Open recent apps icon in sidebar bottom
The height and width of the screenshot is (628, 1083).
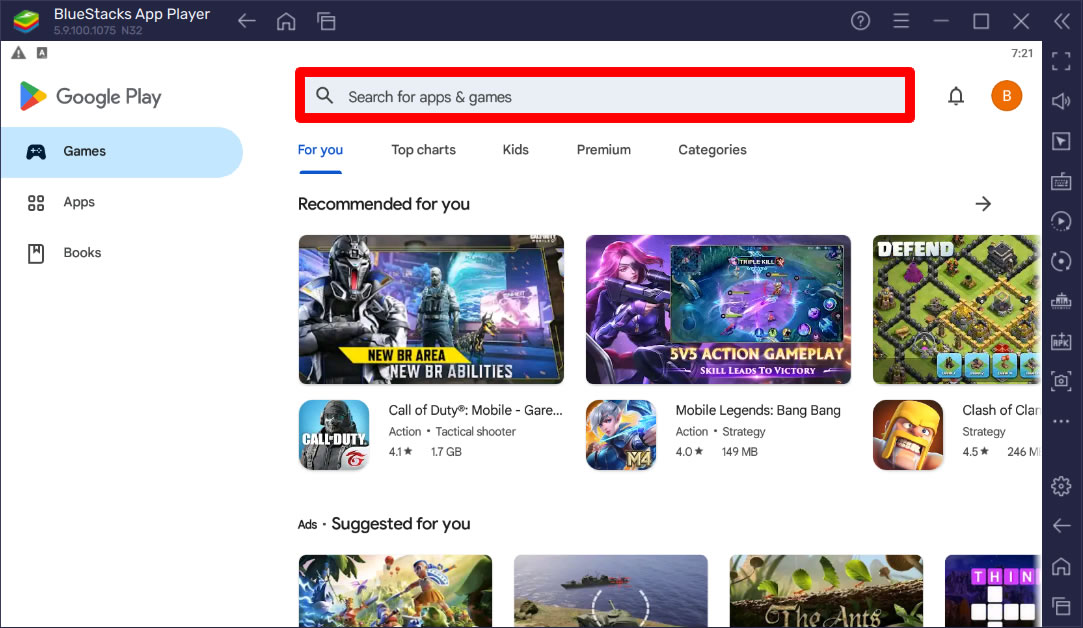[1061, 607]
